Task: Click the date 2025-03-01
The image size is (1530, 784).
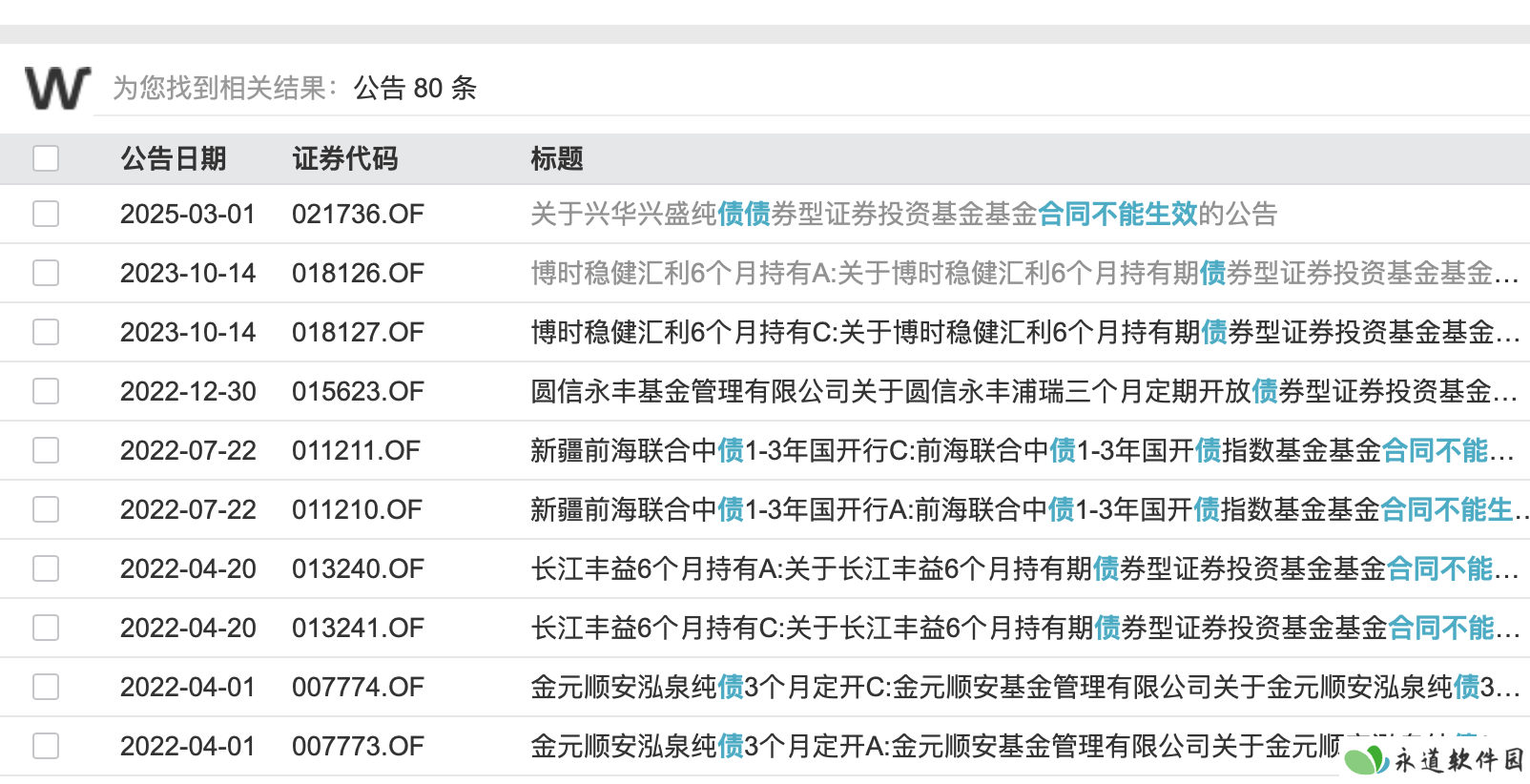Action: (188, 214)
